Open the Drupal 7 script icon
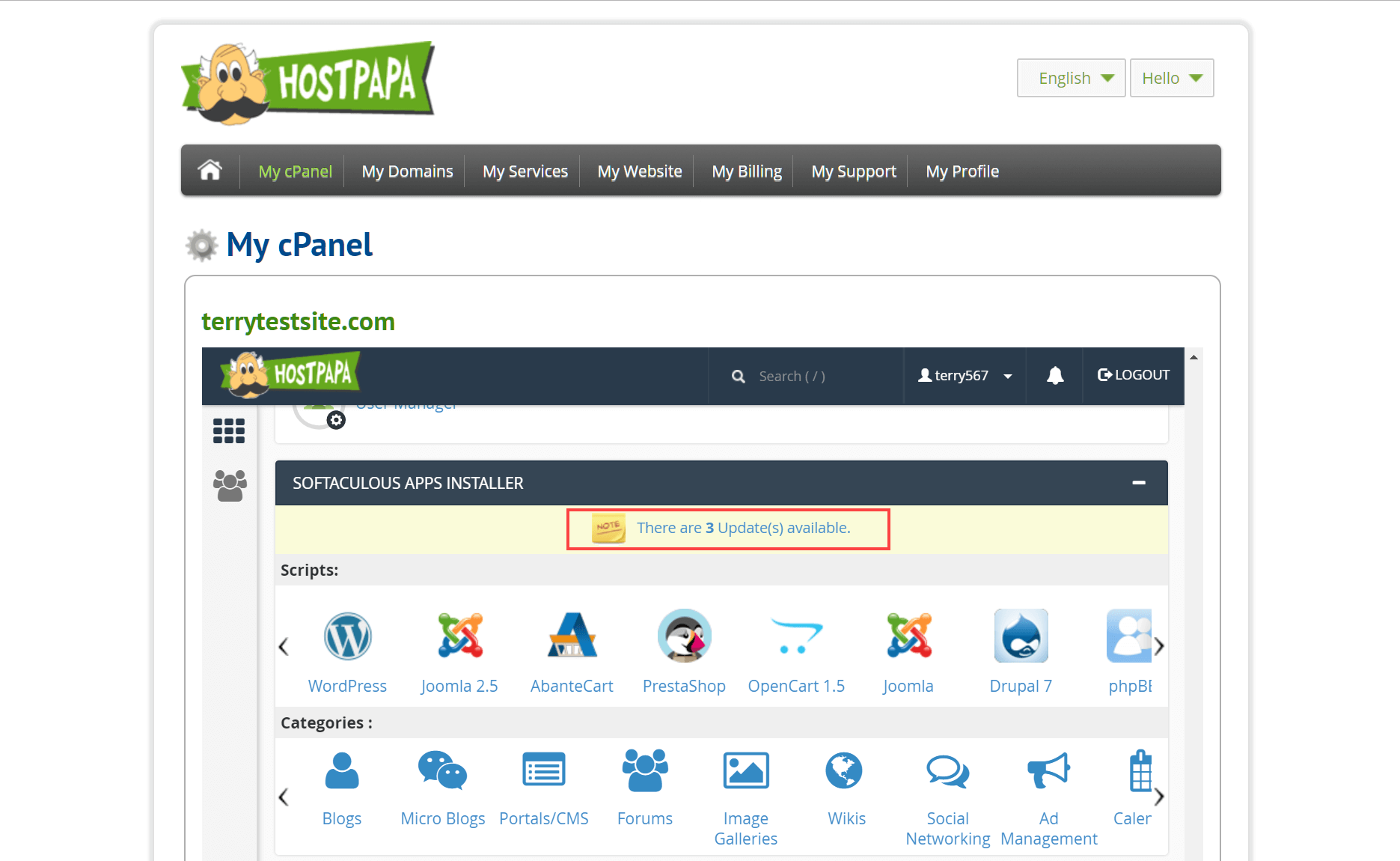This screenshot has width=1400, height=861. point(1021,636)
